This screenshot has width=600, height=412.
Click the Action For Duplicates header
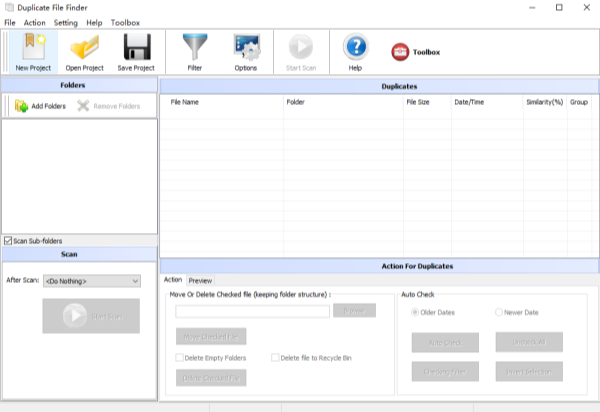[379, 266]
